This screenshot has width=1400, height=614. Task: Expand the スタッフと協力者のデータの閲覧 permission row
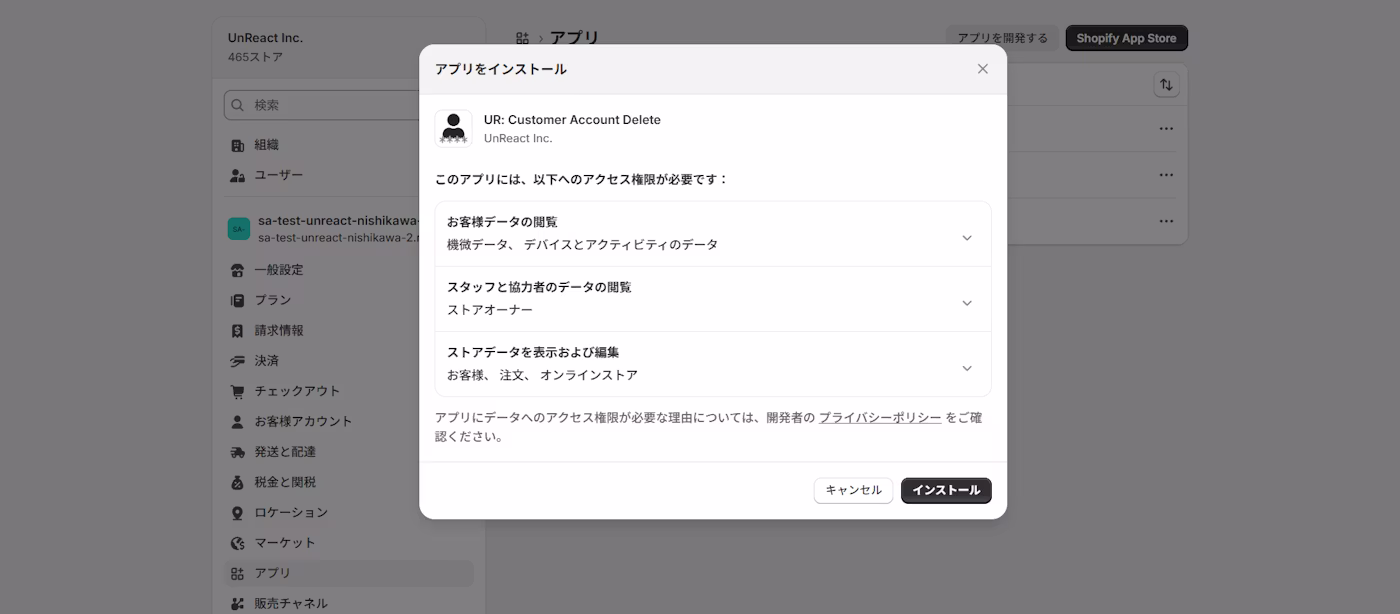click(x=713, y=299)
